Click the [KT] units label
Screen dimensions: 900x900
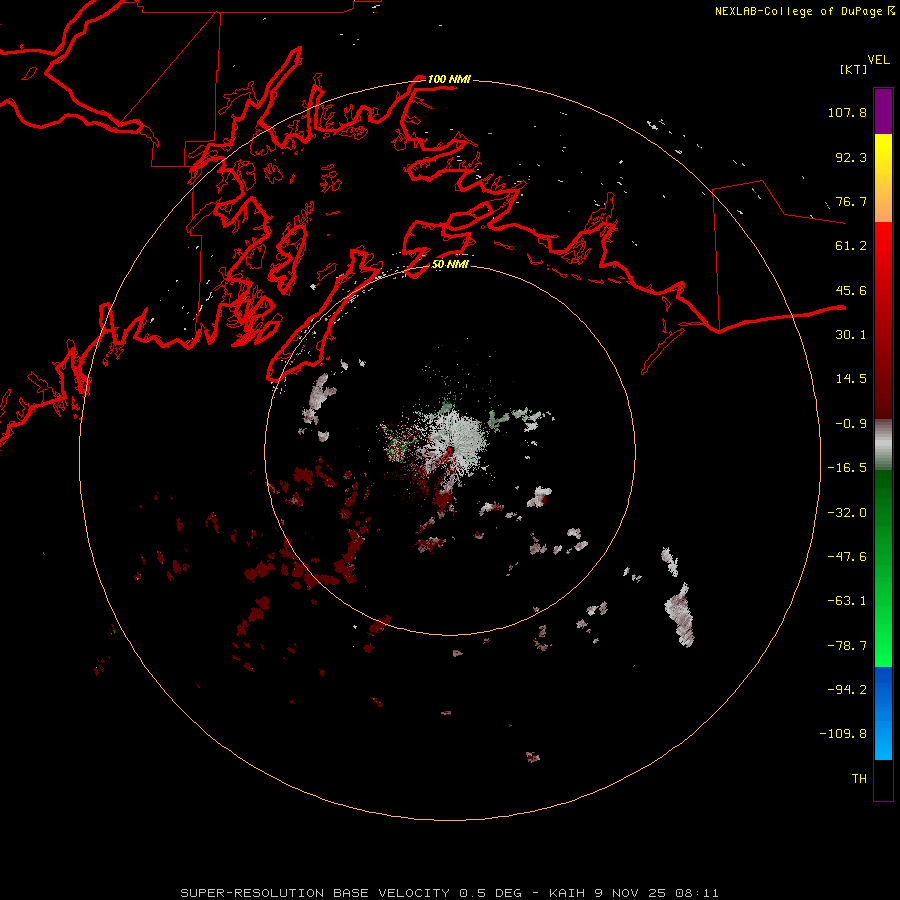(854, 69)
